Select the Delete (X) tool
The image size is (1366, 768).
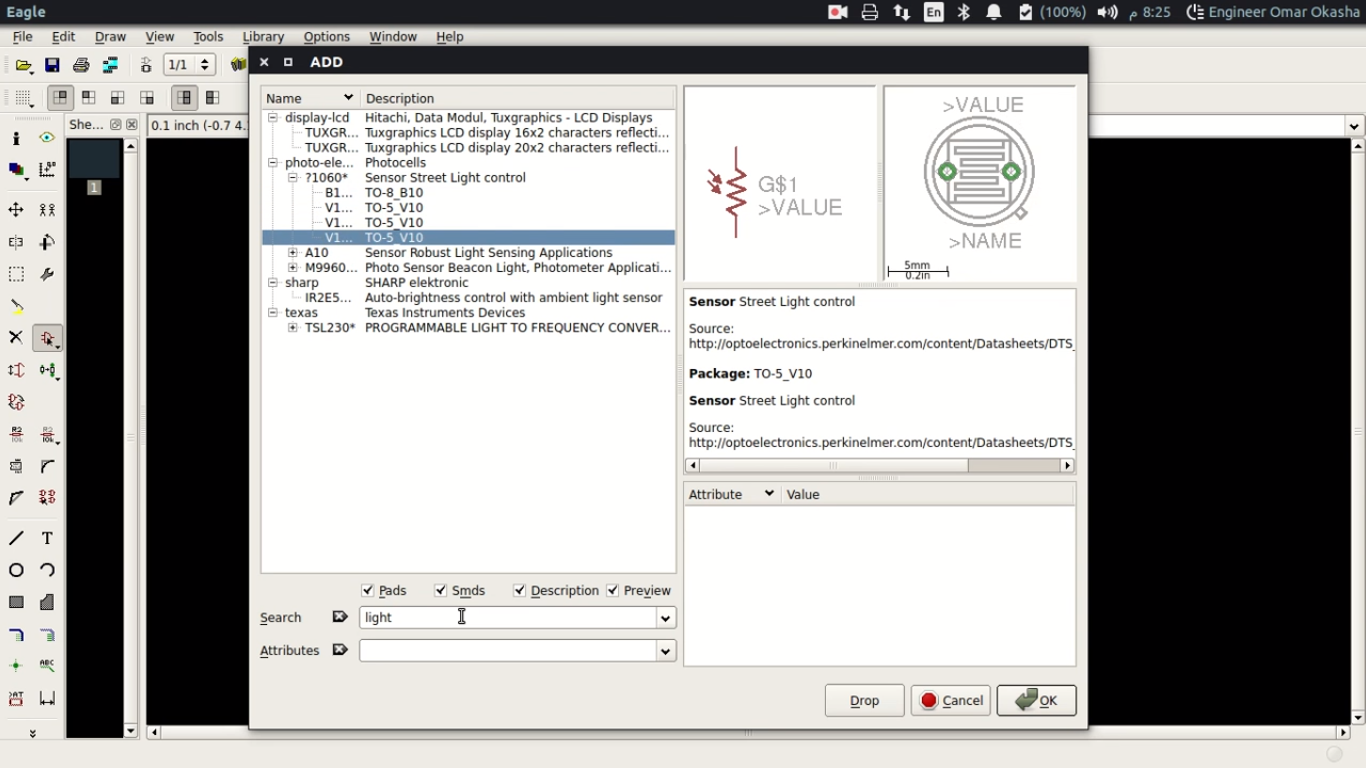click(x=16, y=338)
